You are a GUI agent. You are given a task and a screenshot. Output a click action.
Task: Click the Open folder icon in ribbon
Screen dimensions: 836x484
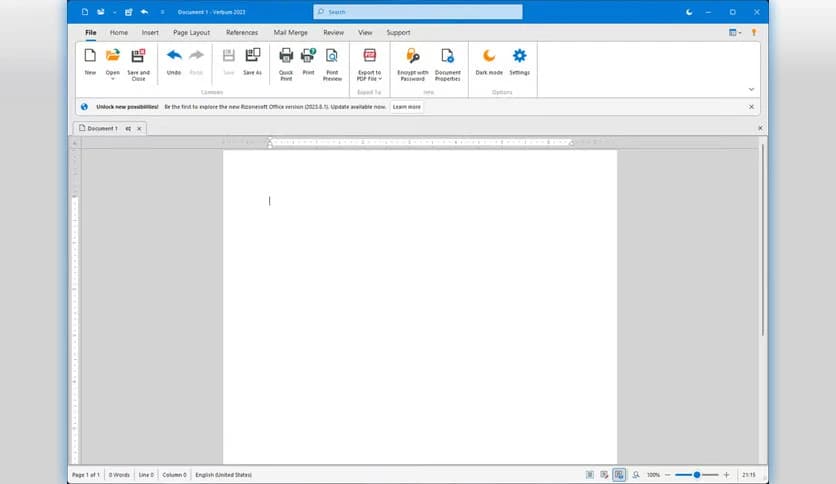112,55
